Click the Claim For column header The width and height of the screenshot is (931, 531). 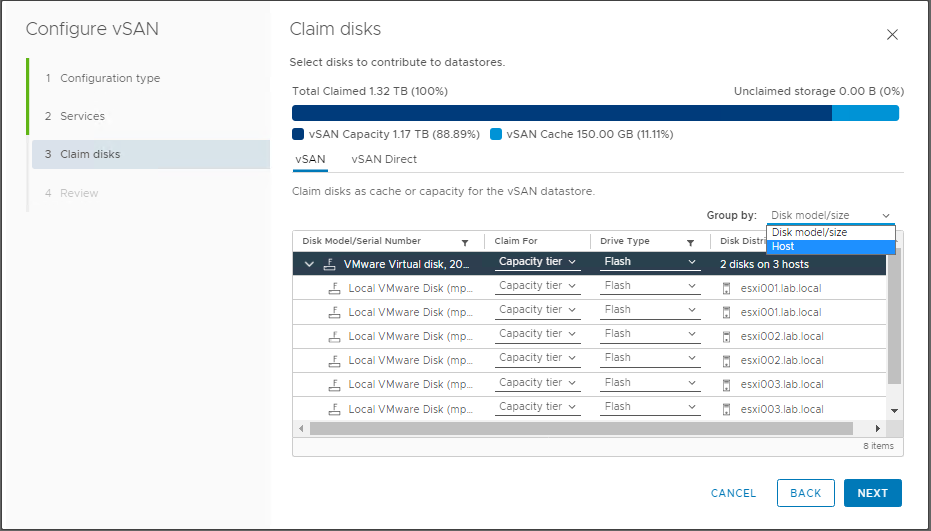pos(516,241)
